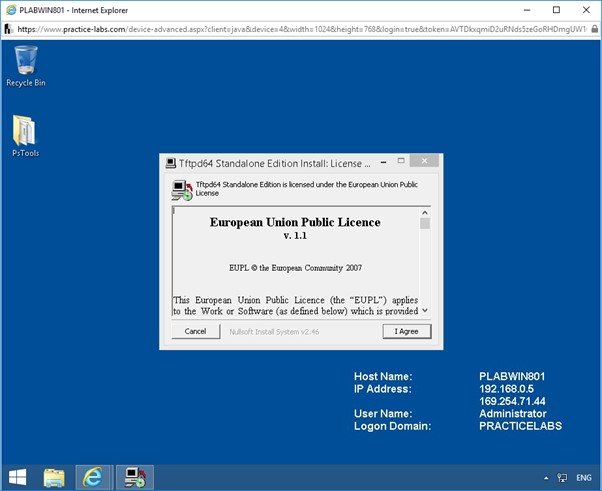Screen dimensions: 602x491
Task: Click the Practice Labs site favicon
Action: [x=9, y=29]
